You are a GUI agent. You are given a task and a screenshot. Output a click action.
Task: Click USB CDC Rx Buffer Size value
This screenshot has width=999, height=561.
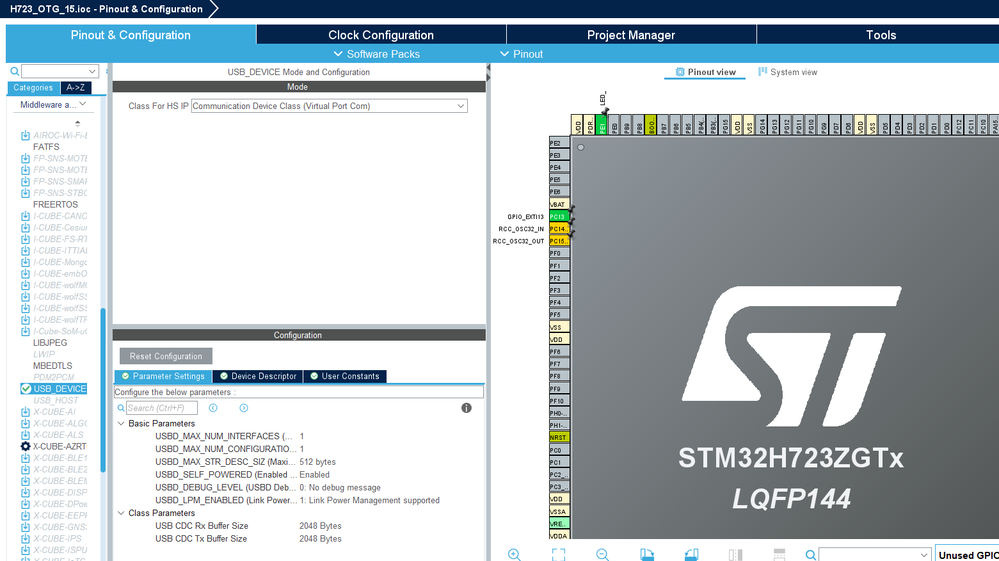tap(320, 526)
